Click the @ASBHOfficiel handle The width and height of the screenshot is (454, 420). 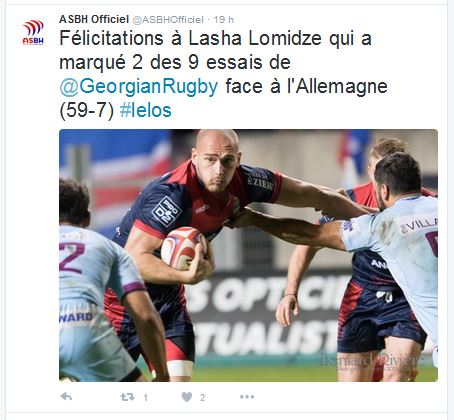[168, 20]
